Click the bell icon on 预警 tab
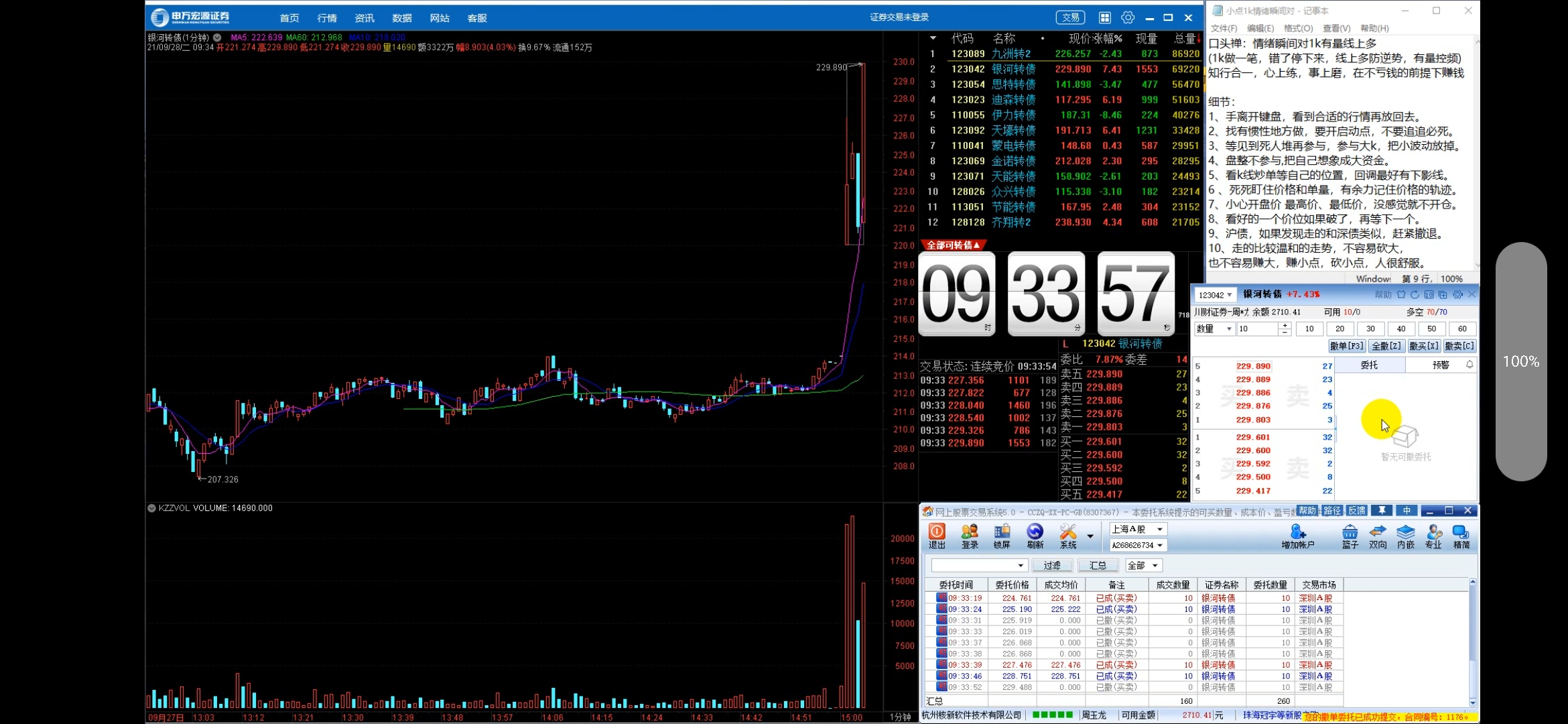The image size is (1568, 724). 1469,365
